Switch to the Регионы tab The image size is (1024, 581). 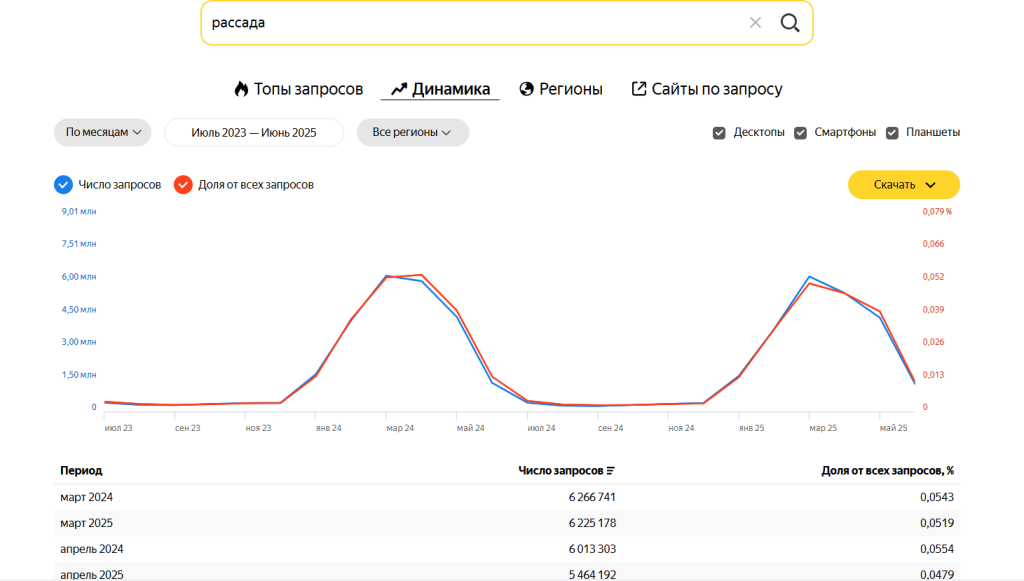[570, 89]
